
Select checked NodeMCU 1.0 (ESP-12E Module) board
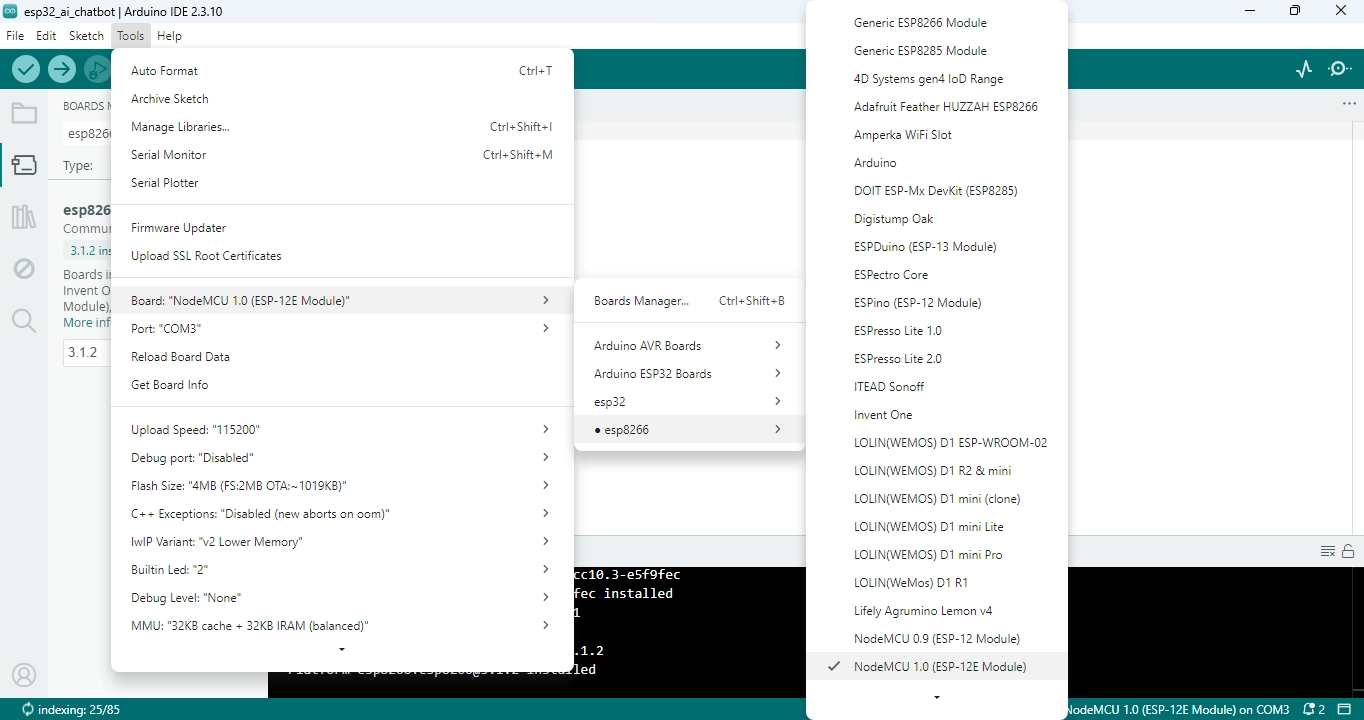[937, 667]
